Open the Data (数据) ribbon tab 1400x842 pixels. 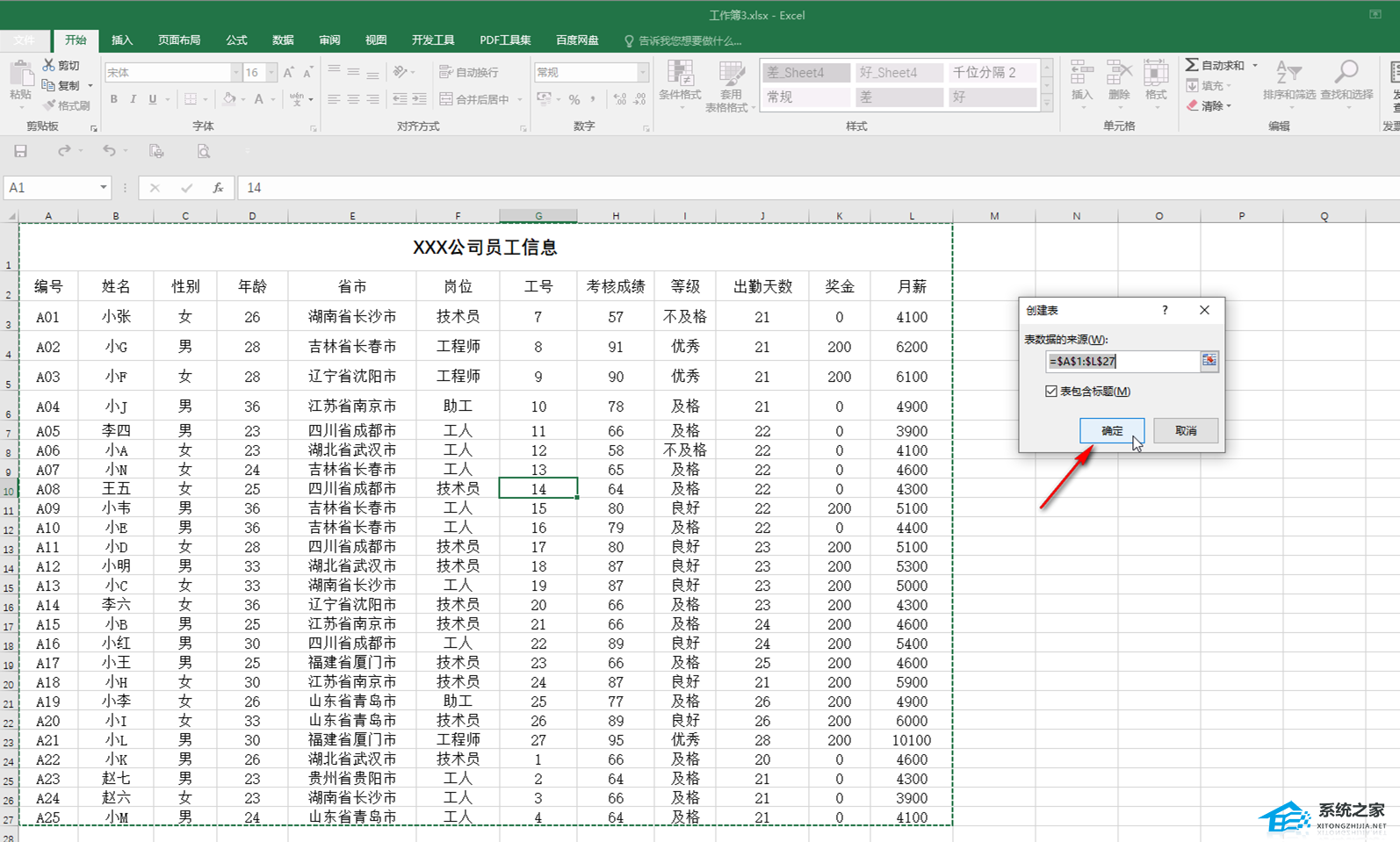click(x=283, y=40)
